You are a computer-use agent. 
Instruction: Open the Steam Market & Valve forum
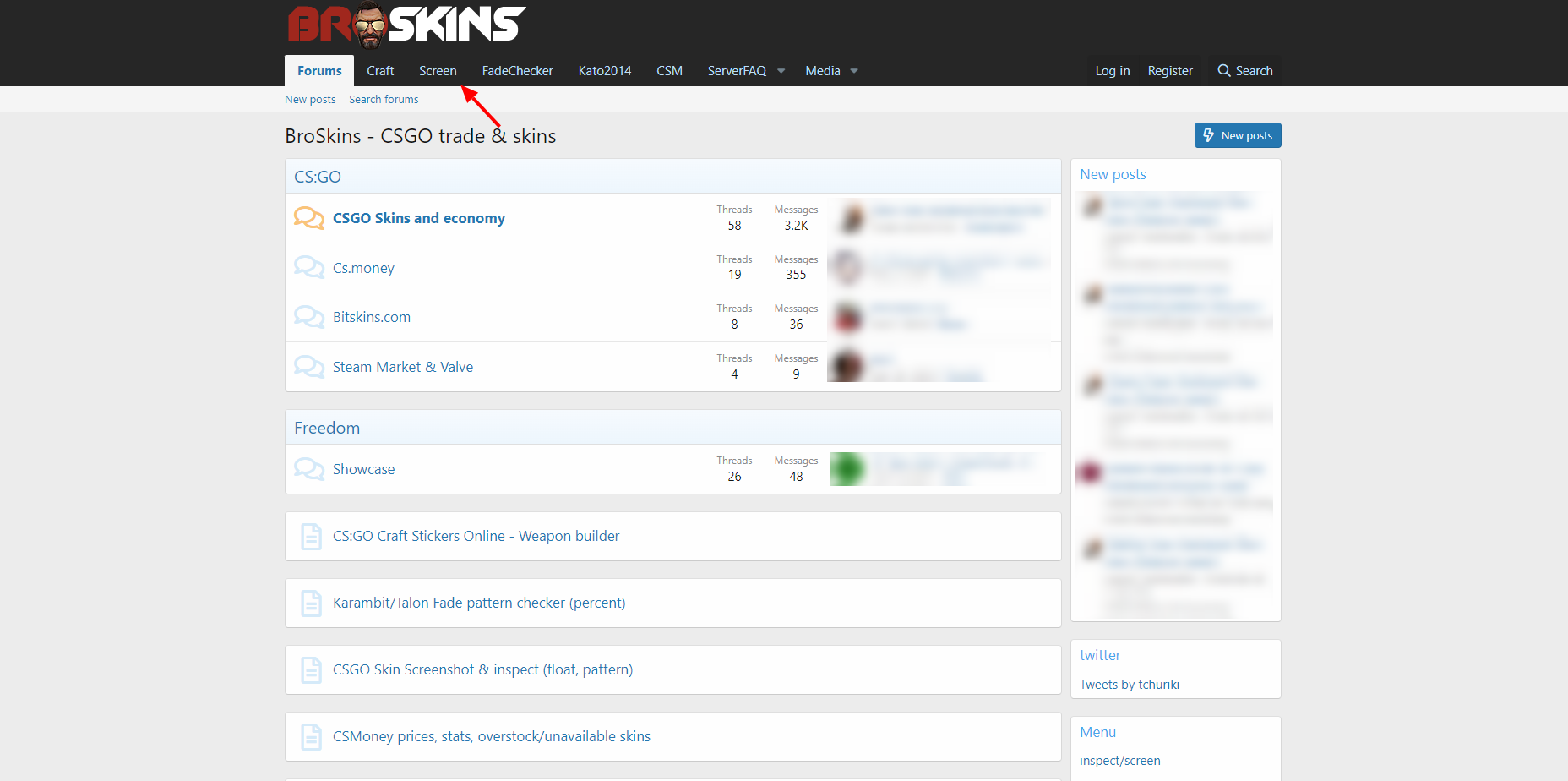click(403, 367)
